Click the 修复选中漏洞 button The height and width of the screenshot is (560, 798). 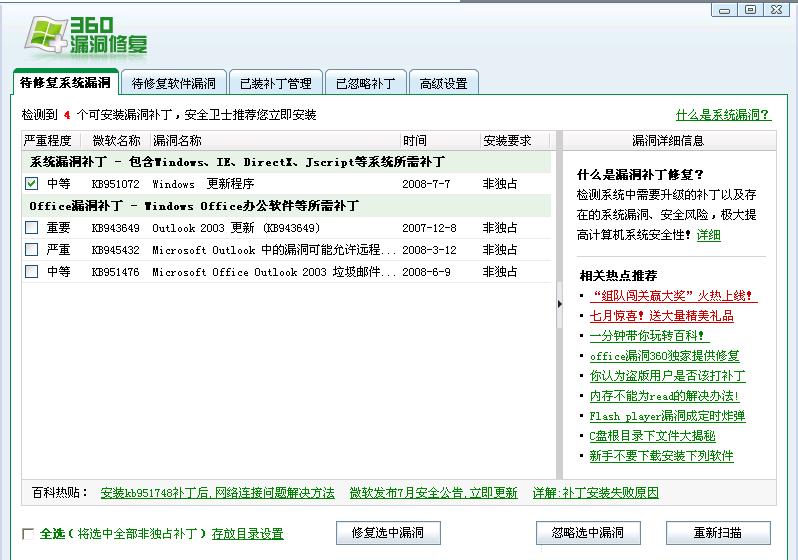(x=388, y=533)
